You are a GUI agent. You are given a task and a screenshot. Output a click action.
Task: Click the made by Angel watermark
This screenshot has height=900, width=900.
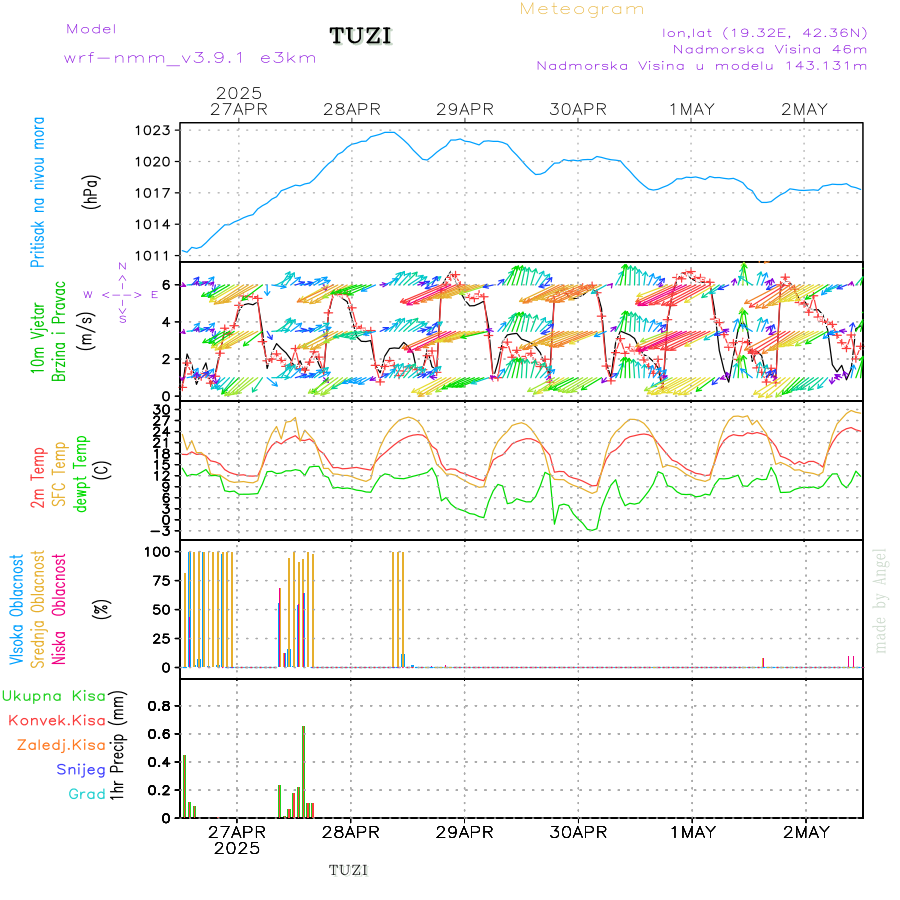[881, 600]
